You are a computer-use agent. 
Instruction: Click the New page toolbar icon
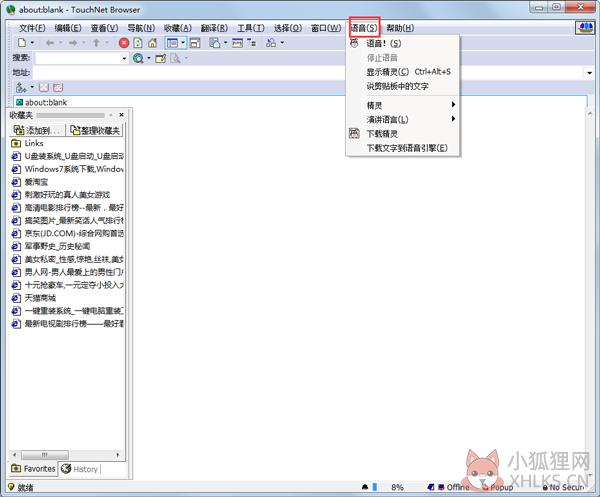[x=22, y=43]
